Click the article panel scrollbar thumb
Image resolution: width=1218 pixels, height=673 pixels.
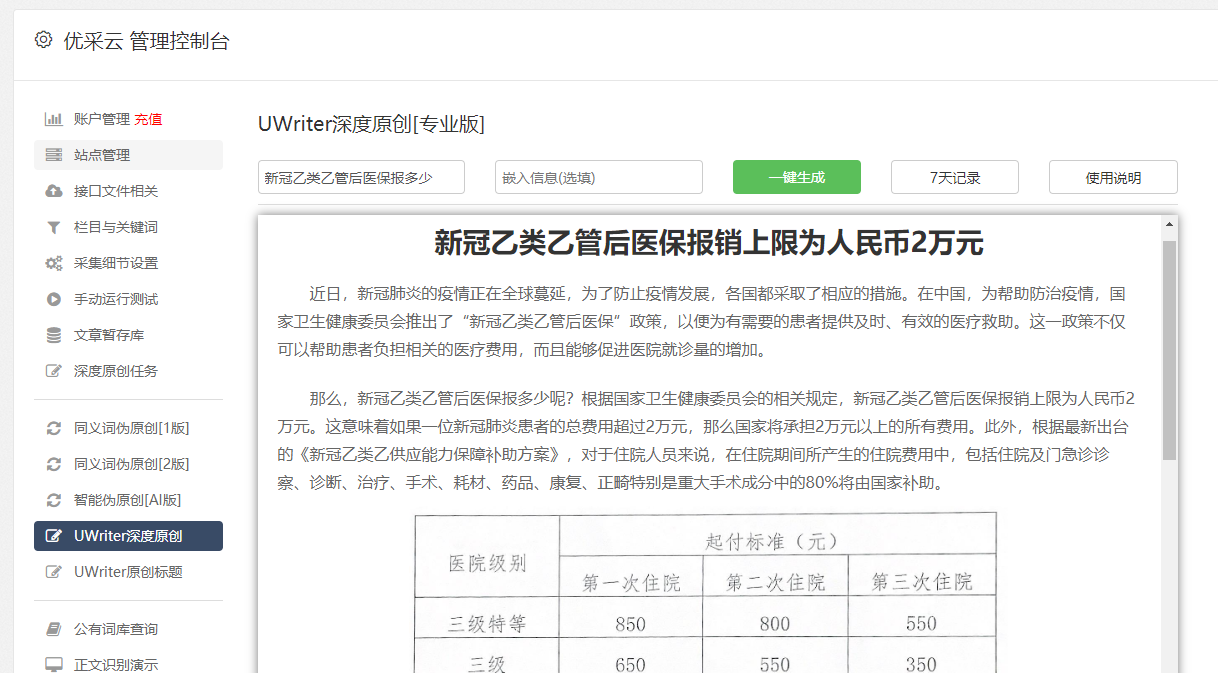pyautogui.click(x=1169, y=350)
